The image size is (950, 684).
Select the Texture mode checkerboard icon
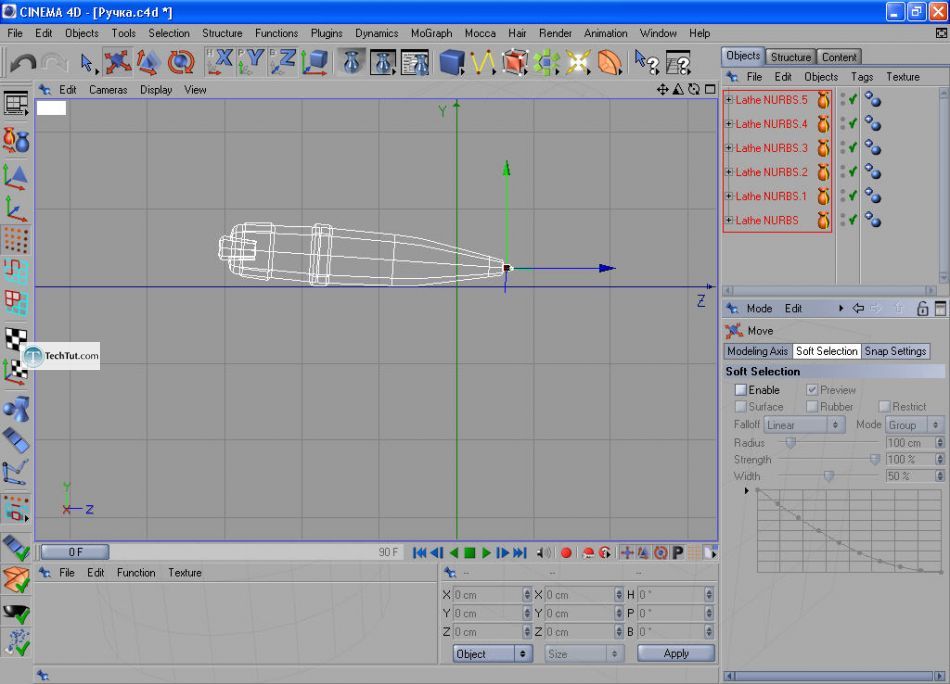coord(16,337)
